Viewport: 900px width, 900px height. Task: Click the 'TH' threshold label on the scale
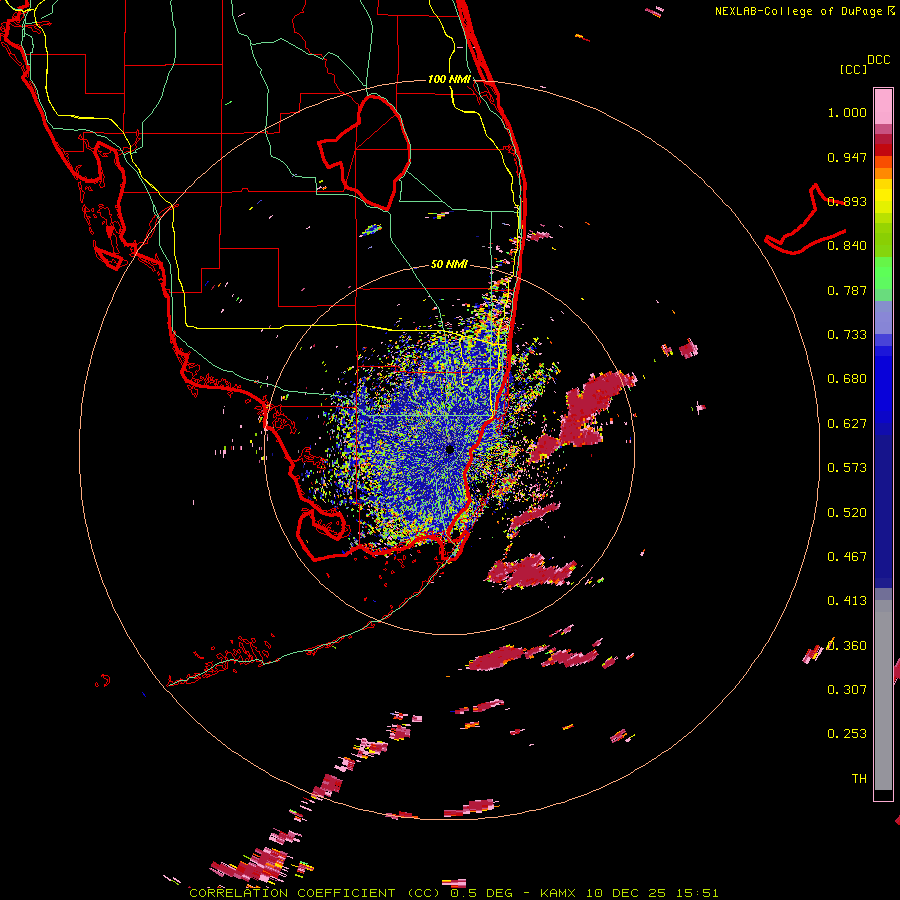(x=859, y=779)
